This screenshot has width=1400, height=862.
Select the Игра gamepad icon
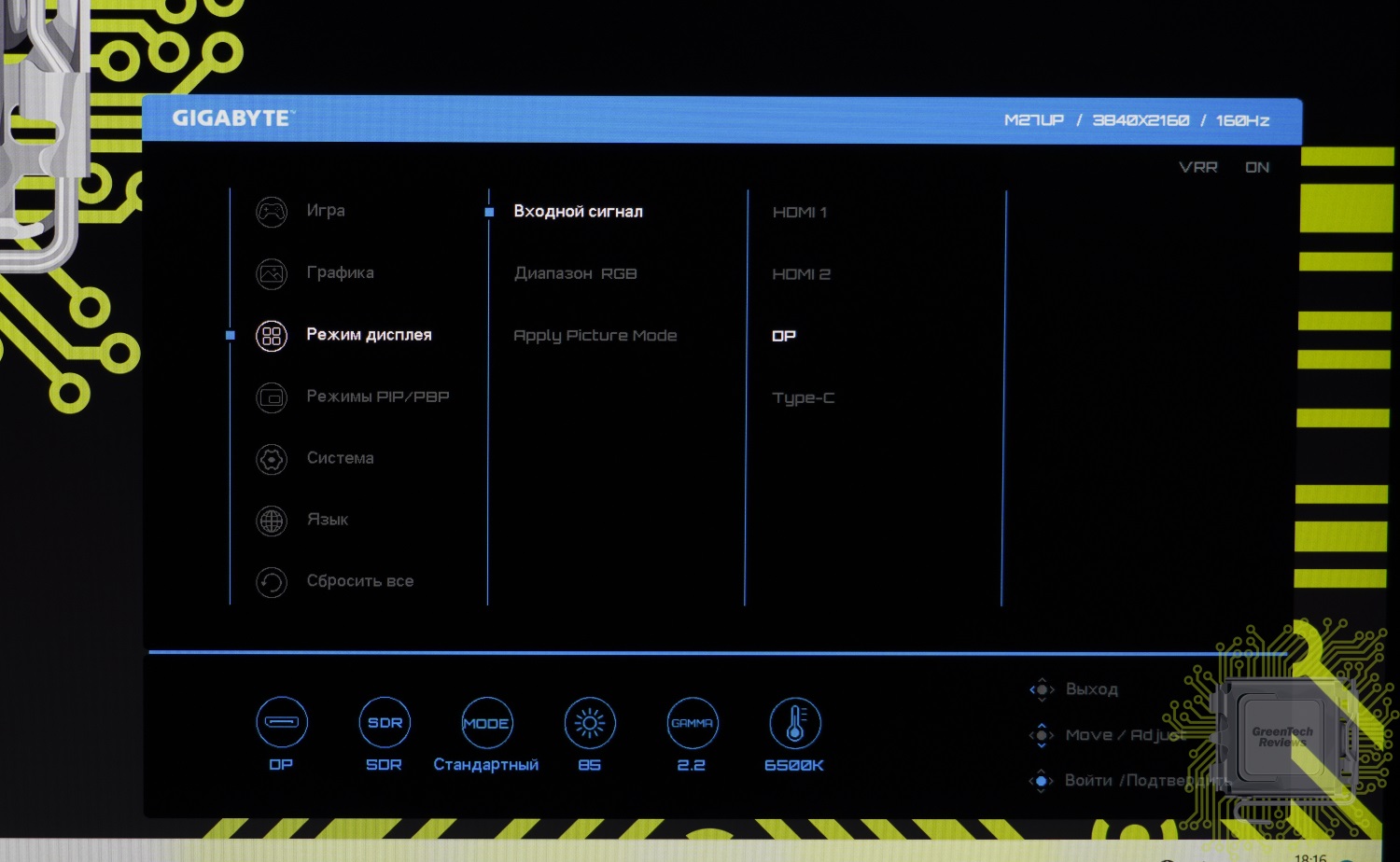272,212
